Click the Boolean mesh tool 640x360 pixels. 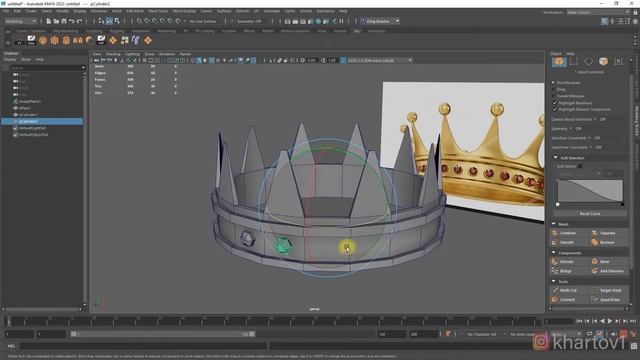coord(609,242)
